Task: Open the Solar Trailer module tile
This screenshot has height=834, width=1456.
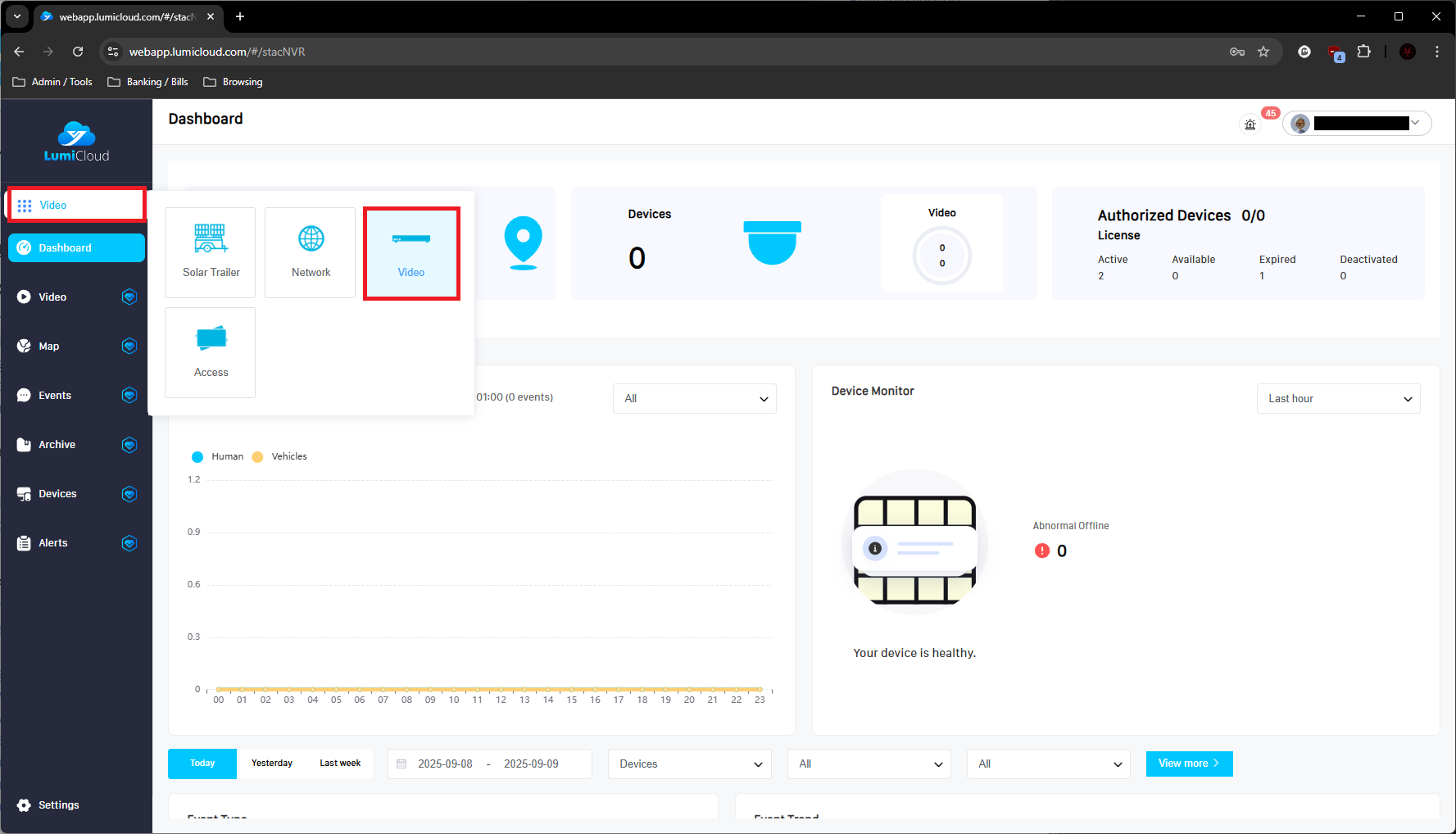Action: pos(211,252)
